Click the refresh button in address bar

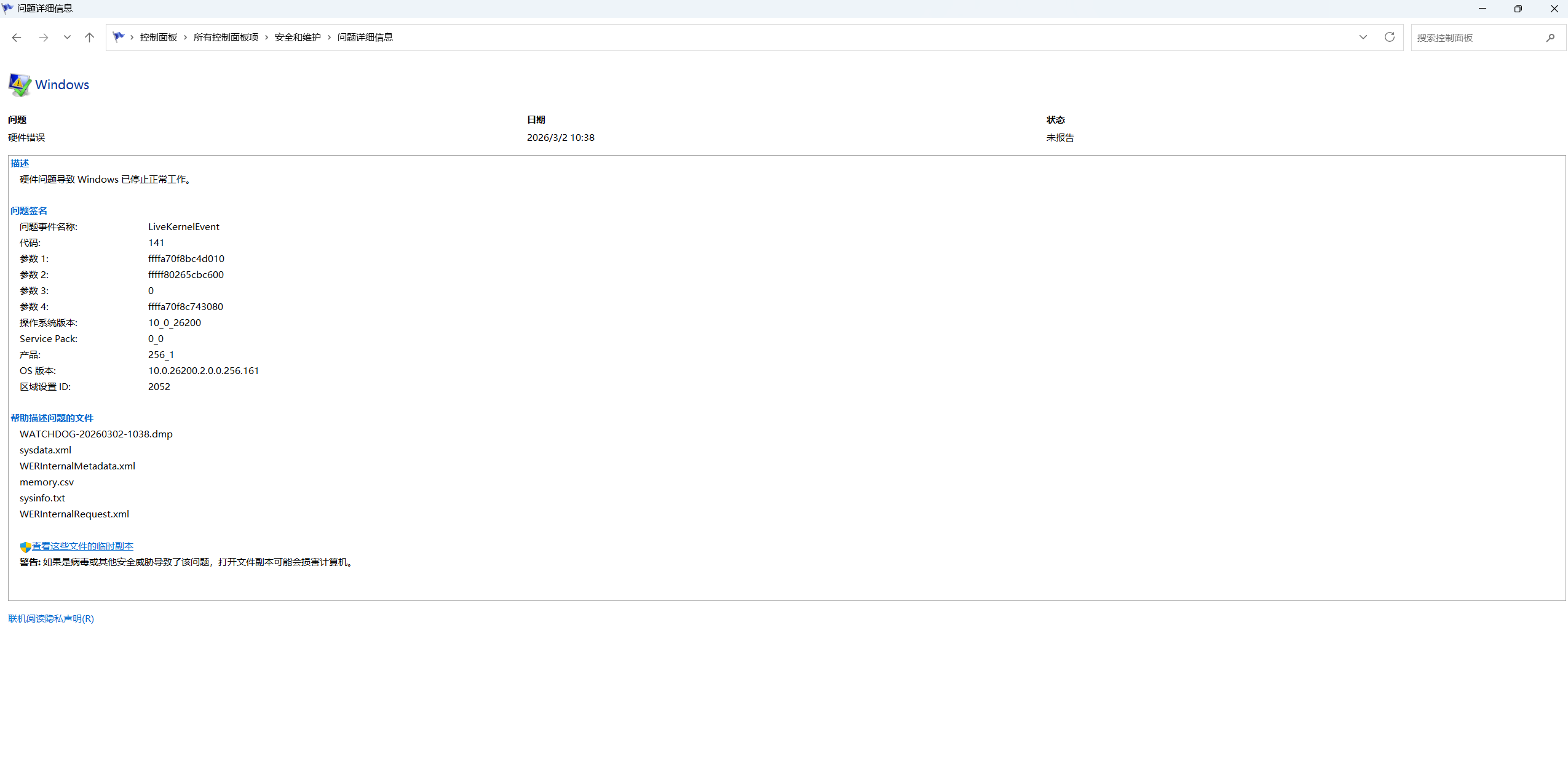[1389, 38]
